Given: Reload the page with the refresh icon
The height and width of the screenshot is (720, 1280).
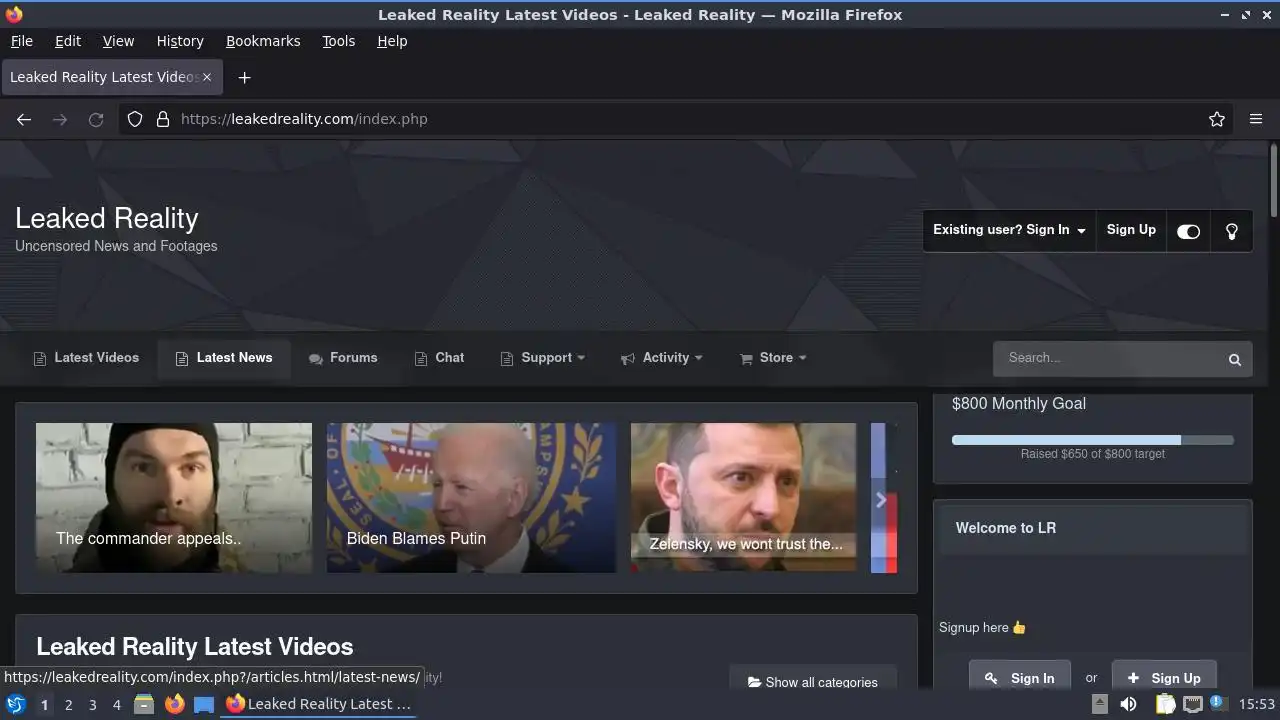Looking at the screenshot, I should coord(96,119).
